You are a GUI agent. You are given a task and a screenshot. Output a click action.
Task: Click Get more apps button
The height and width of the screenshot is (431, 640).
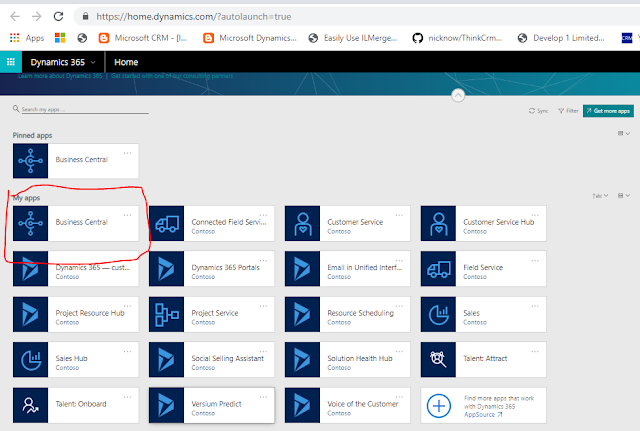[x=608, y=111]
